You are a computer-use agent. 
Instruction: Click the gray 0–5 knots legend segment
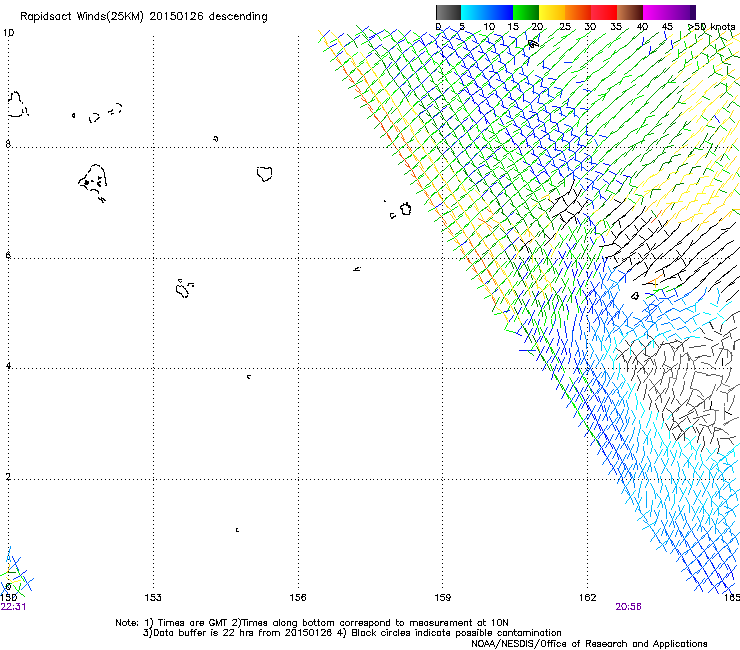(x=448, y=12)
